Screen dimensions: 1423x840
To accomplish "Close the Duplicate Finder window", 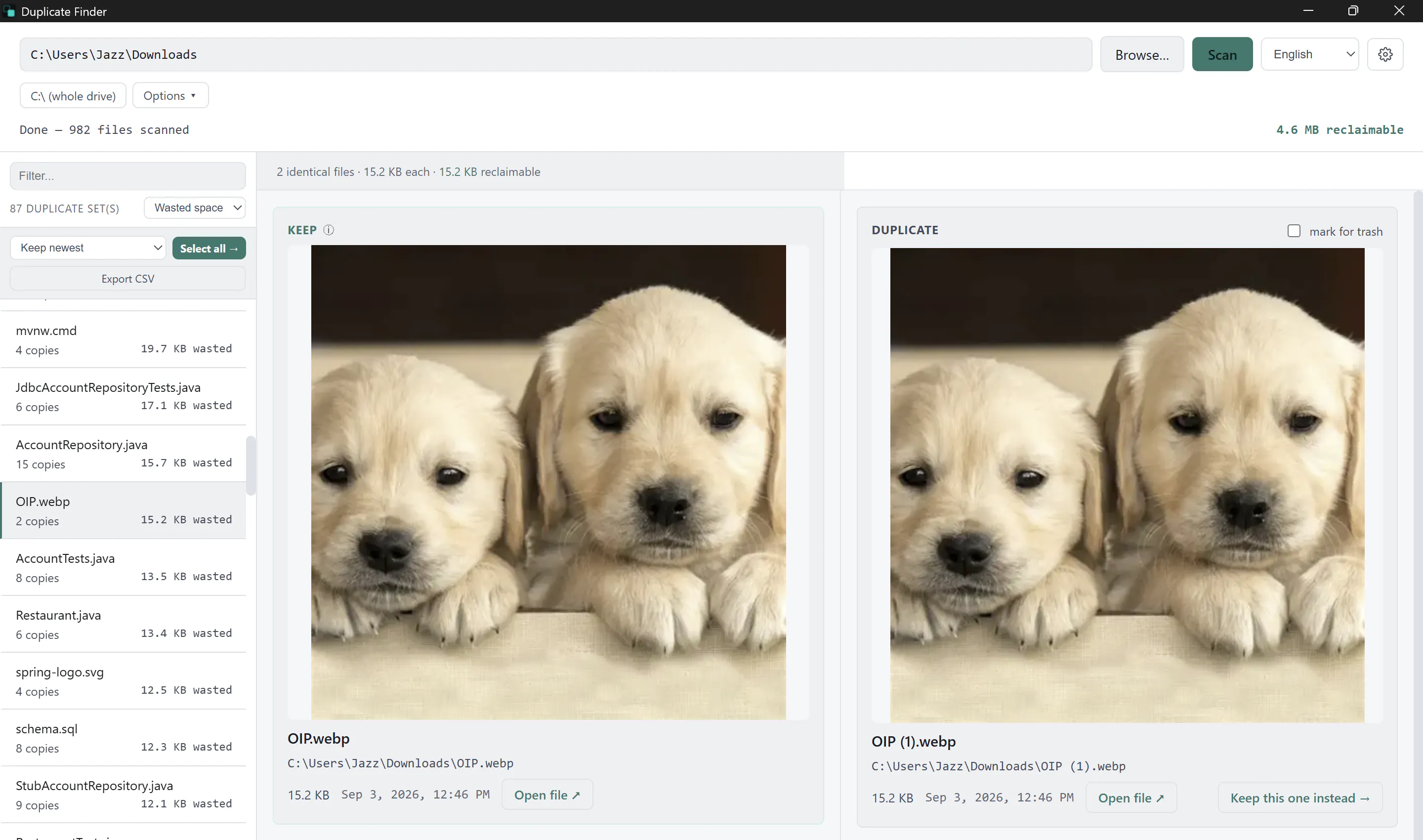I will click(x=1399, y=11).
